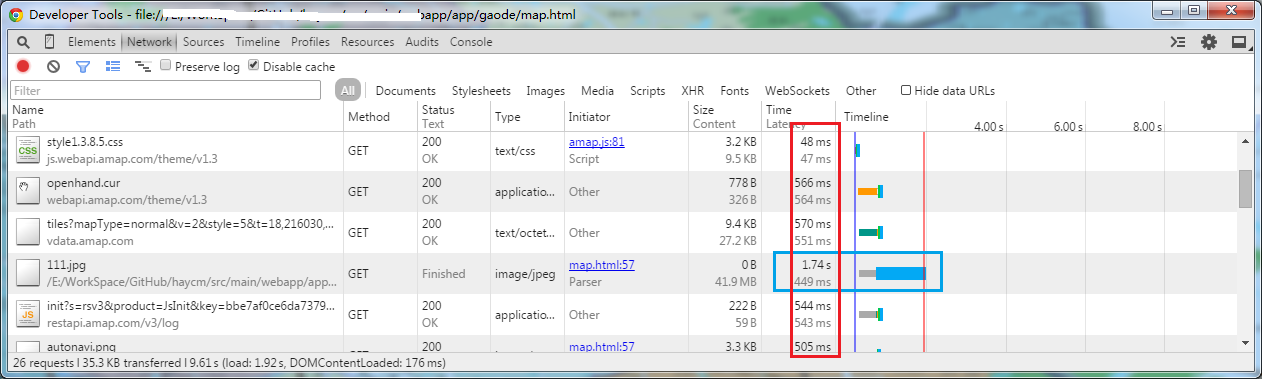Filter requests by Other type
The width and height of the screenshot is (1262, 379).
tap(861, 90)
